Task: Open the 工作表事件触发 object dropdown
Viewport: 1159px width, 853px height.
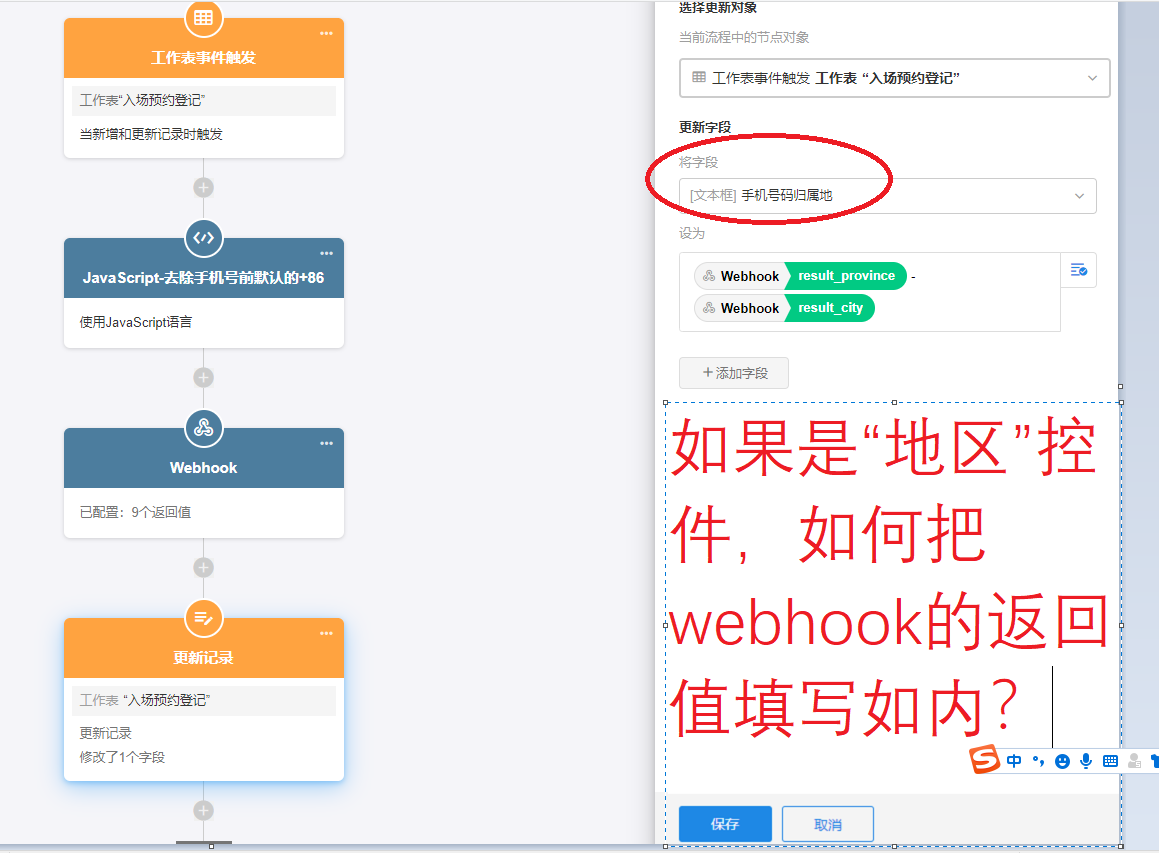Action: 894,78
